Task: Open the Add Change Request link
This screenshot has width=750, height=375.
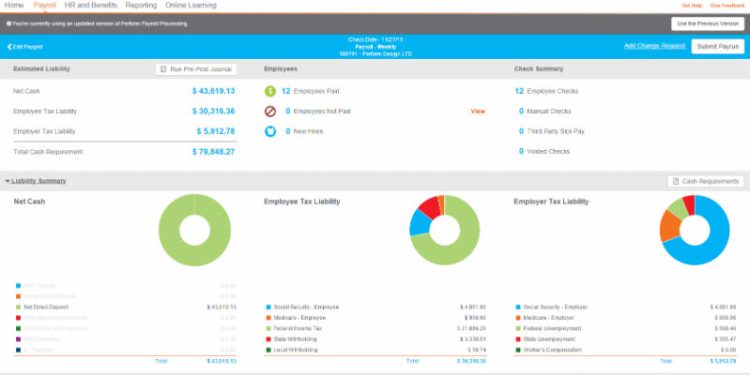Action: point(655,46)
